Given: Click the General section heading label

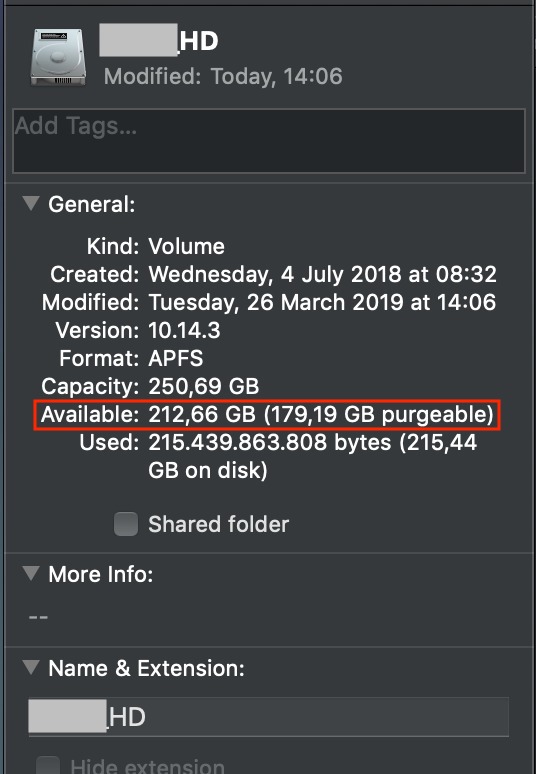Looking at the screenshot, I should (92, 204).
